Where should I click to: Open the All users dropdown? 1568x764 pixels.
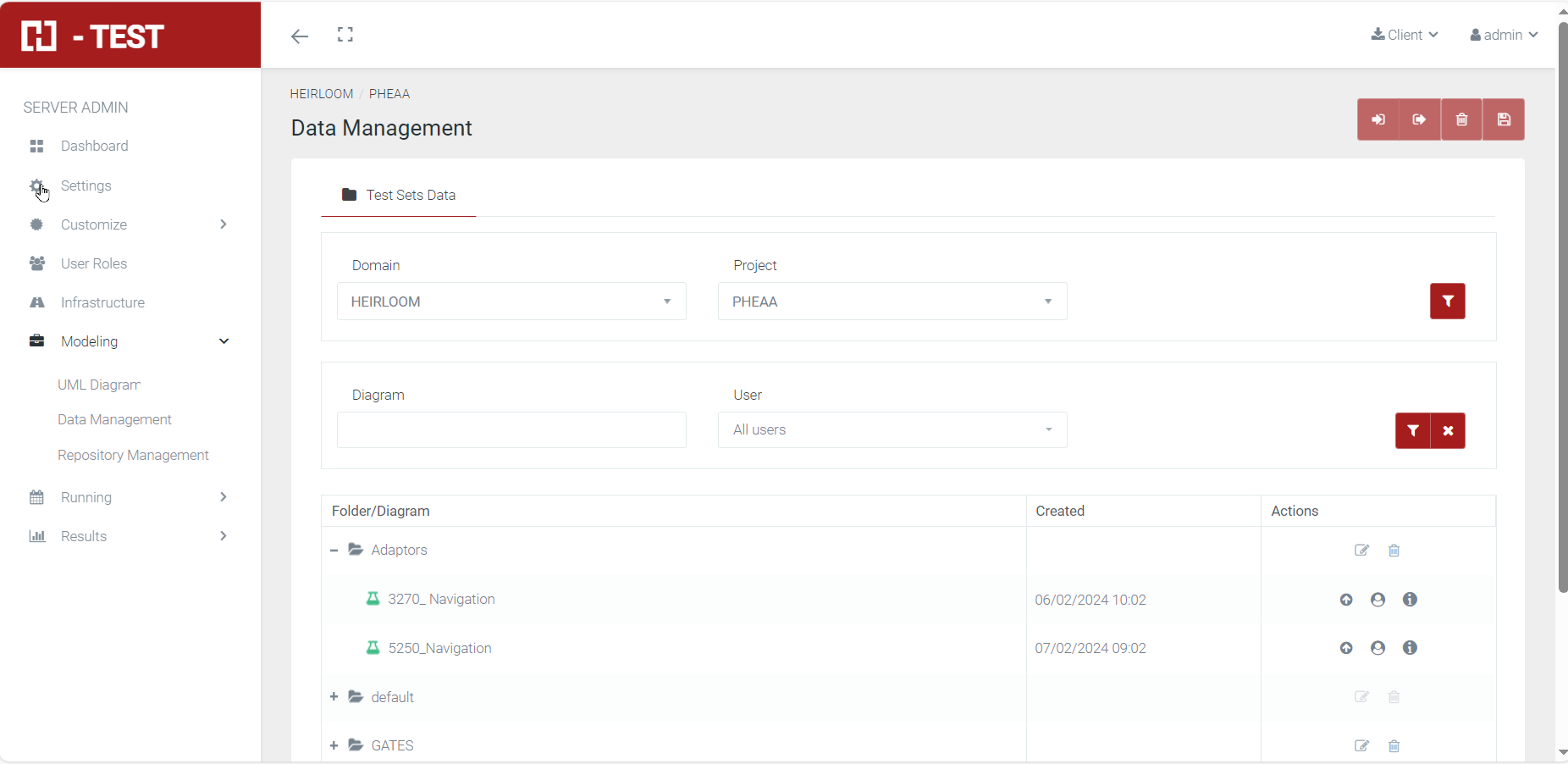click(x=892, y=429)
